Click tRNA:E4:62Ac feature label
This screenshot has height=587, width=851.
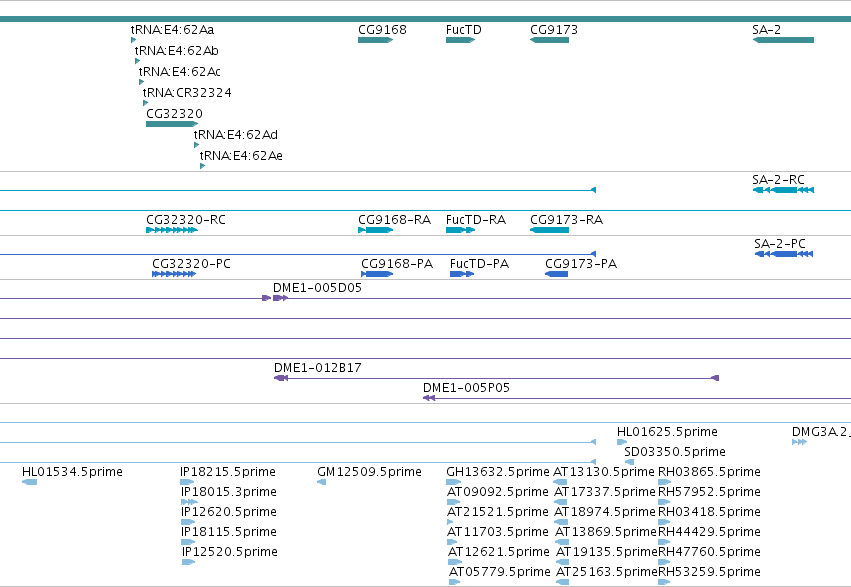[180, 72]
